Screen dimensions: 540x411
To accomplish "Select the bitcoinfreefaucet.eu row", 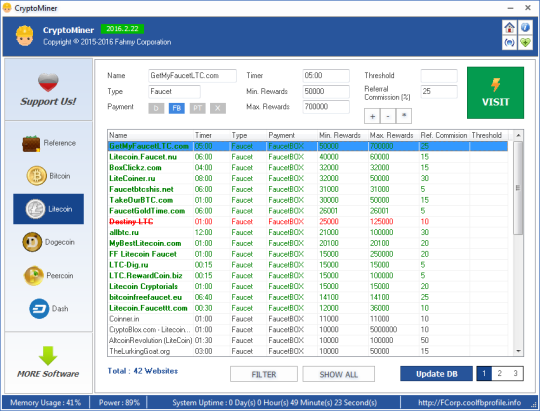I will point(308,297).
